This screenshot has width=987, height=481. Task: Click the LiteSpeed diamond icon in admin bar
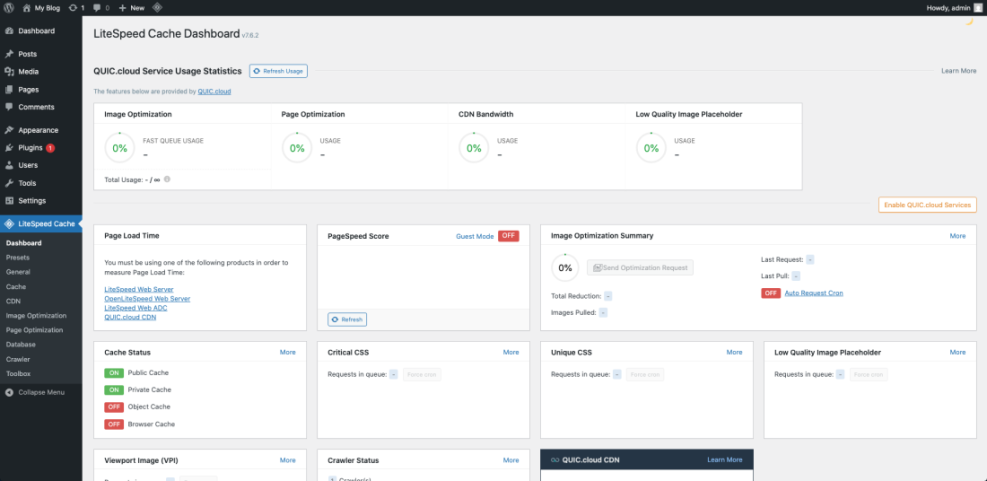[157, 8]
